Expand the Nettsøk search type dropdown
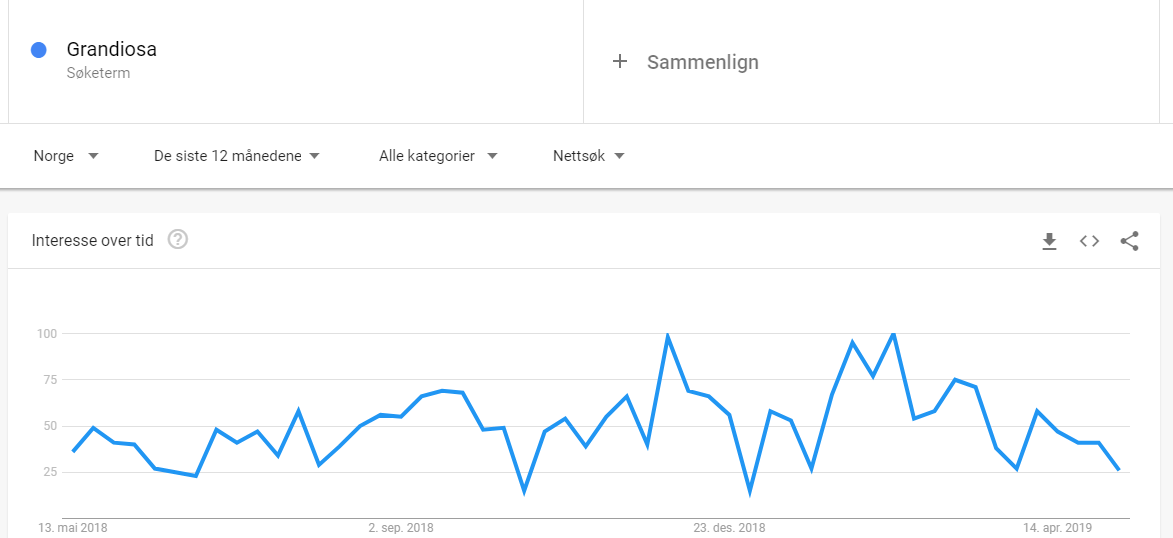This screenshot has height=538, width=1173. (x=589, y=156)
